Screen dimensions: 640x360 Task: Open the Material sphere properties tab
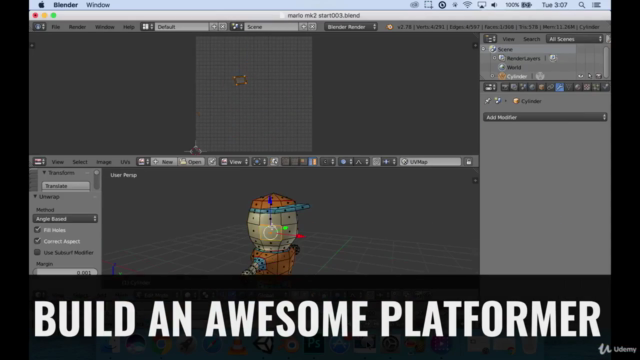point(578,87)
